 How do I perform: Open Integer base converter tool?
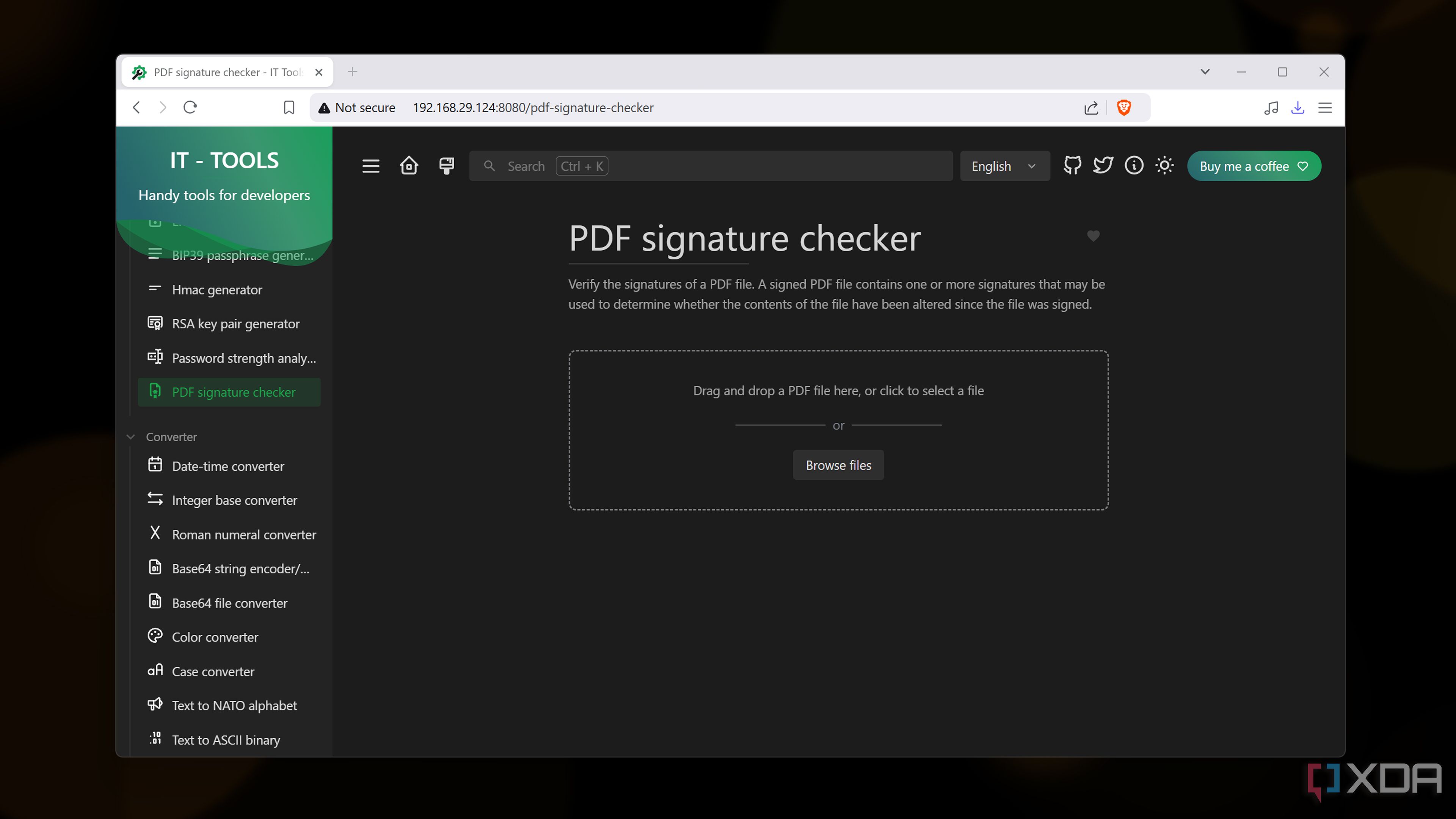[229, 500]
